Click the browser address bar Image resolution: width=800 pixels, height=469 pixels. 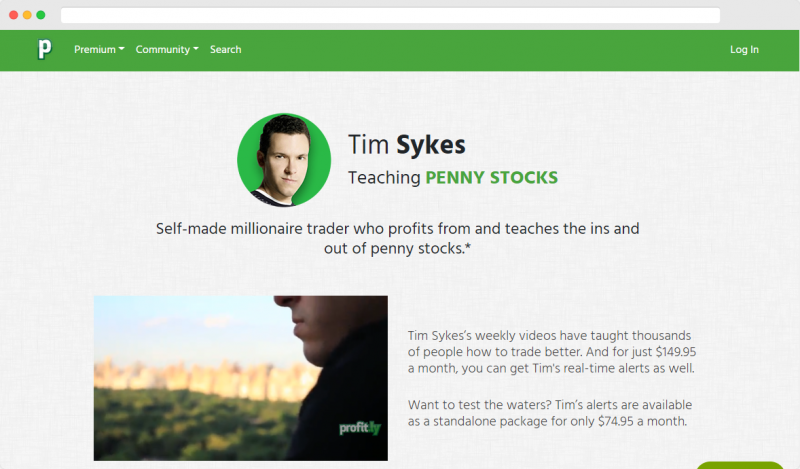pos(390,15)
